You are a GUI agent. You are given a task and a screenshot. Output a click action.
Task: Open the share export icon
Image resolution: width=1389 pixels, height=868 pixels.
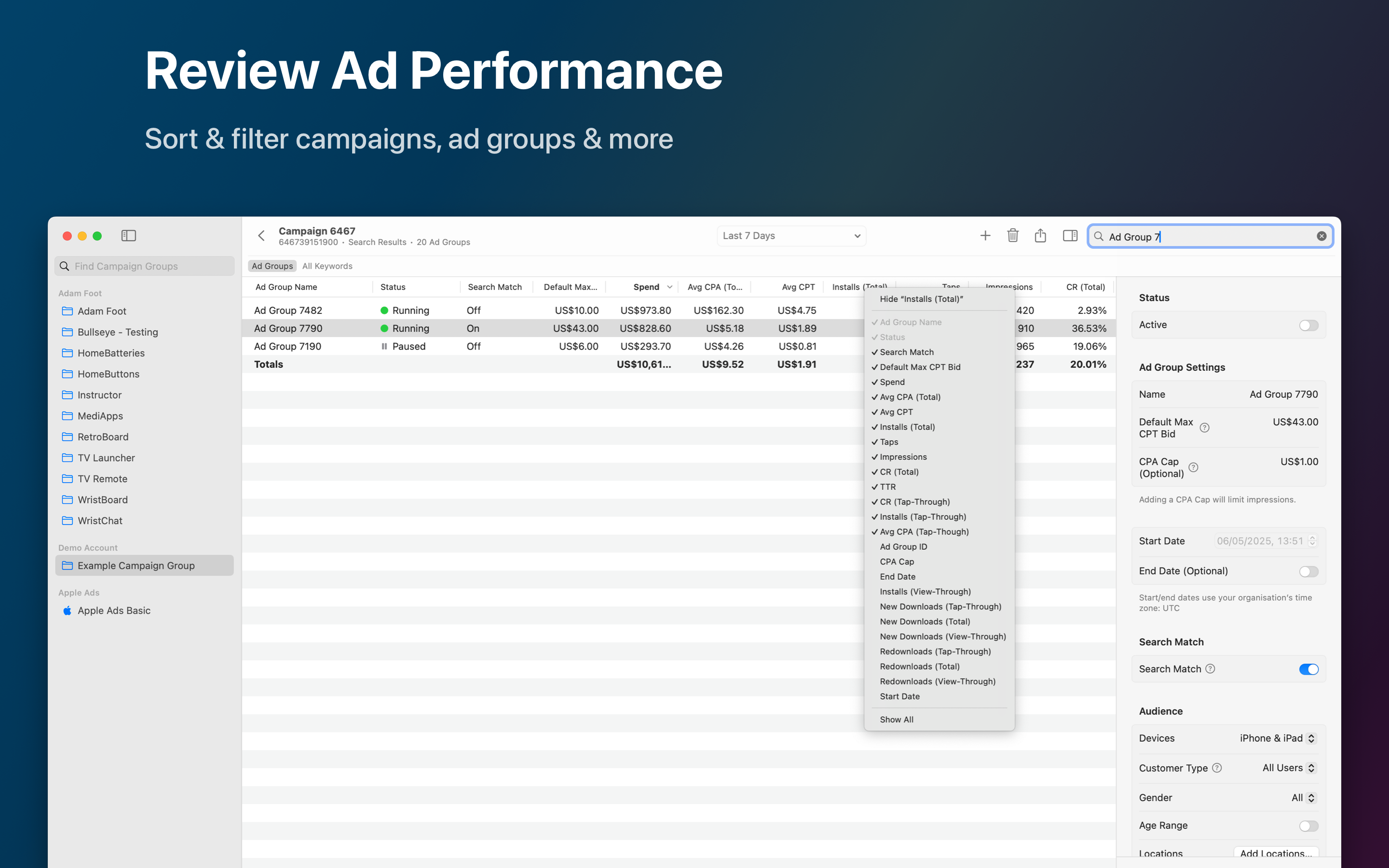(1040, 235)
